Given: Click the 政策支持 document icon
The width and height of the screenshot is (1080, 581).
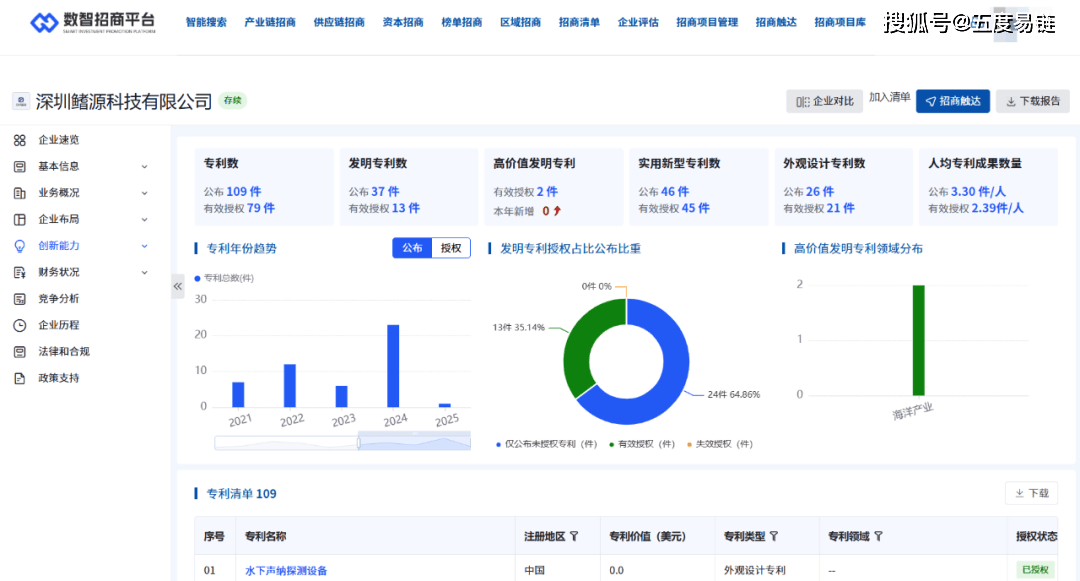Looking at the screenshot, I should 19,378.
